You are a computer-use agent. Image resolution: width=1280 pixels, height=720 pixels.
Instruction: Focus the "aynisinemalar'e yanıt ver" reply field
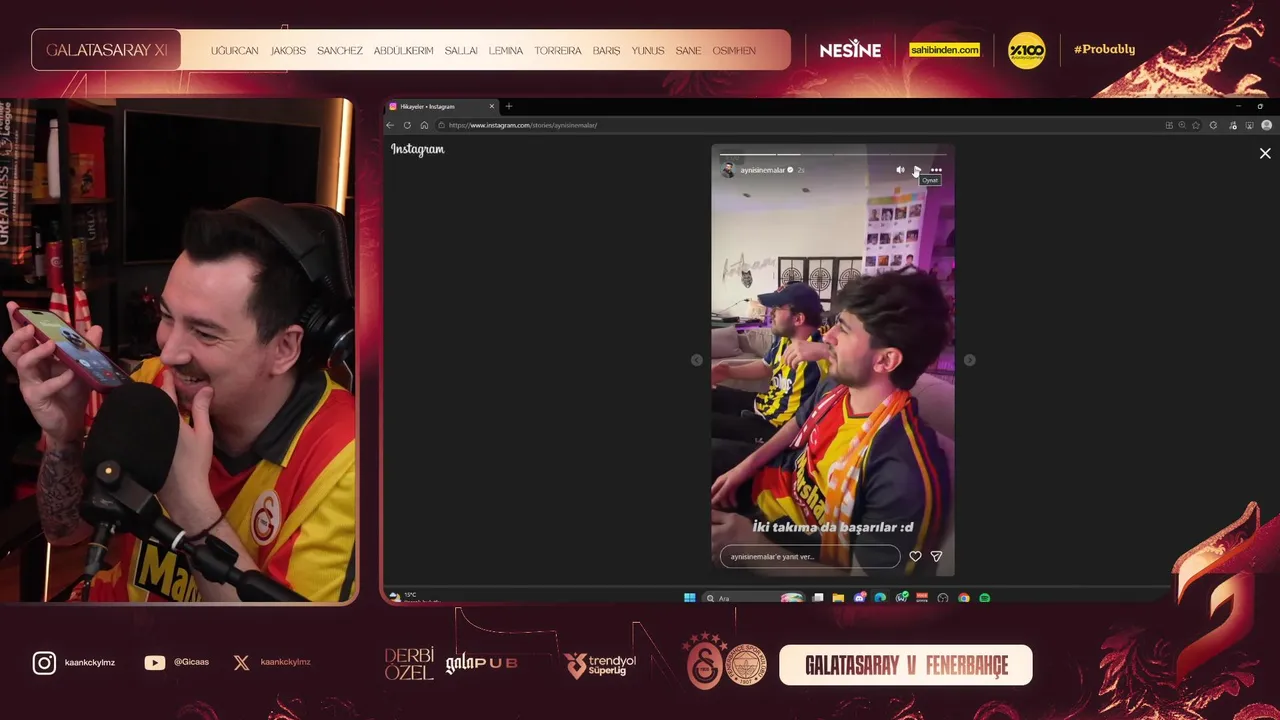point(810,556)
